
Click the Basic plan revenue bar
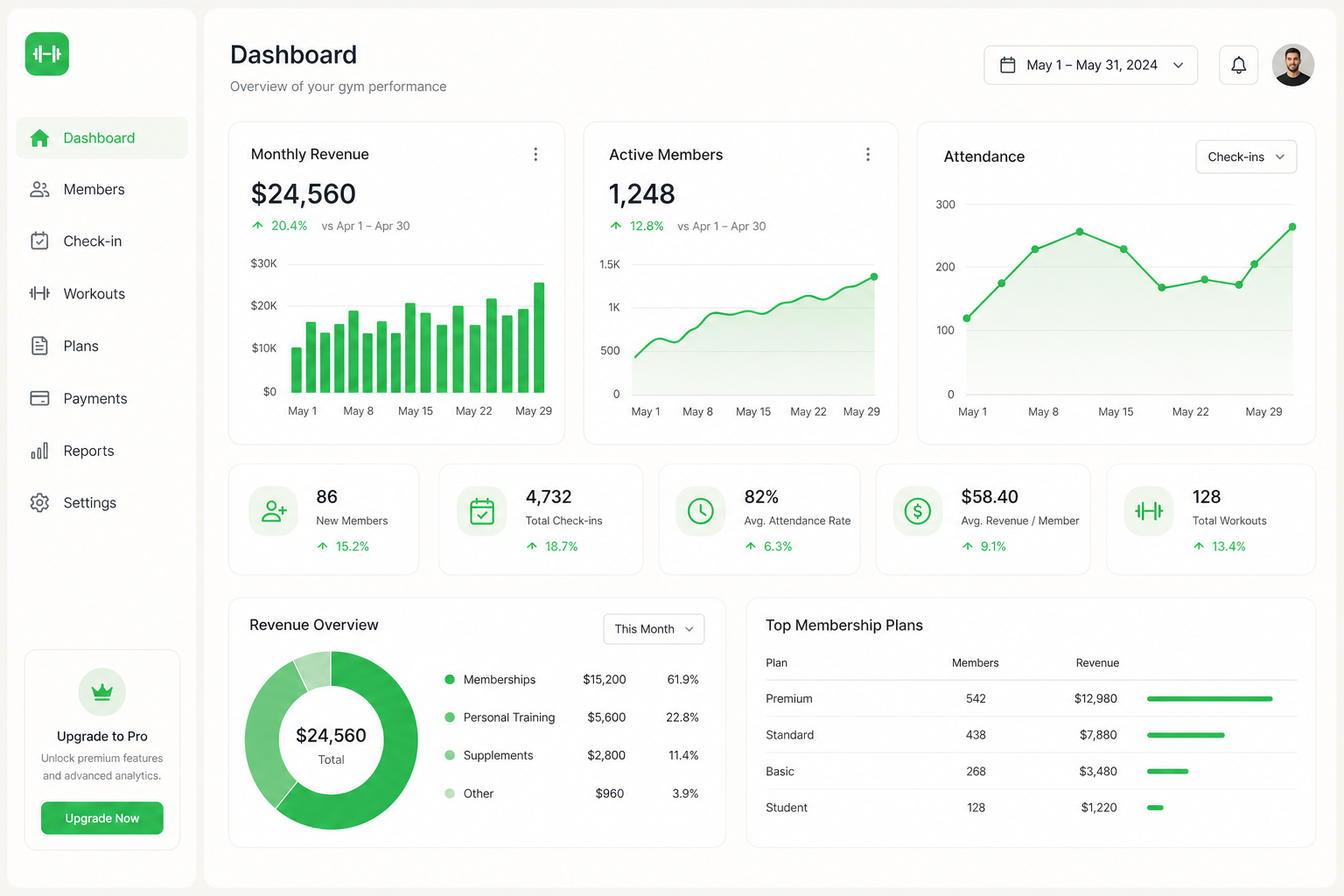pyautogui.click(x=1168, y=771)
